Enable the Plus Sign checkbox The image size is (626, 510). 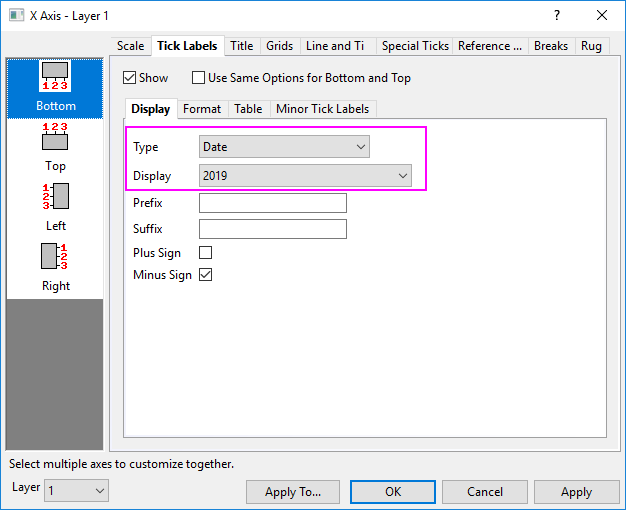[x=206, y=253]
